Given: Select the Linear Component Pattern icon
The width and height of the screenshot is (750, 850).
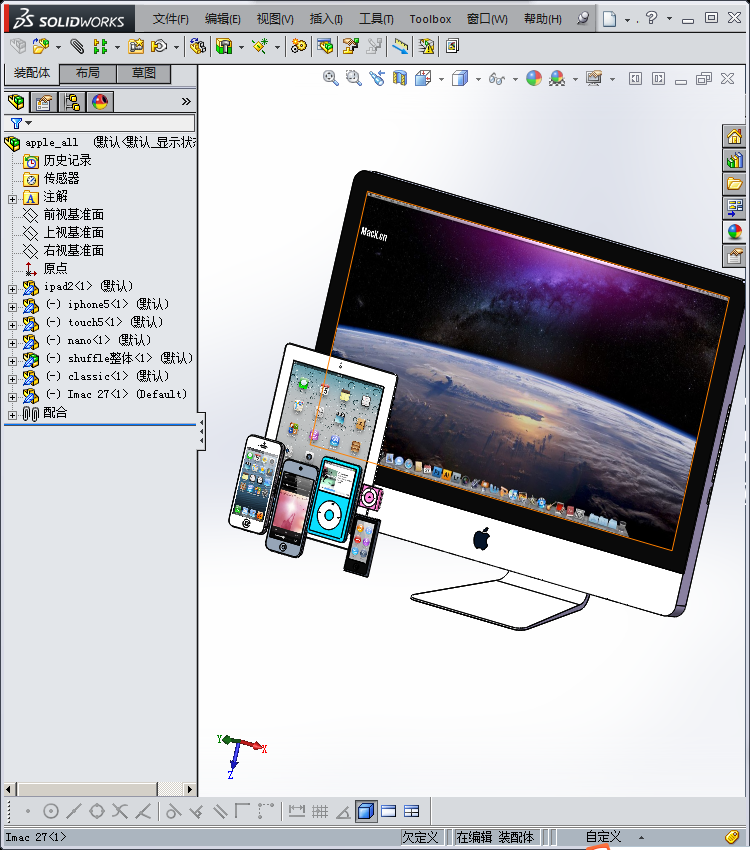Looking at the screenshot, I should pos(100,47).
